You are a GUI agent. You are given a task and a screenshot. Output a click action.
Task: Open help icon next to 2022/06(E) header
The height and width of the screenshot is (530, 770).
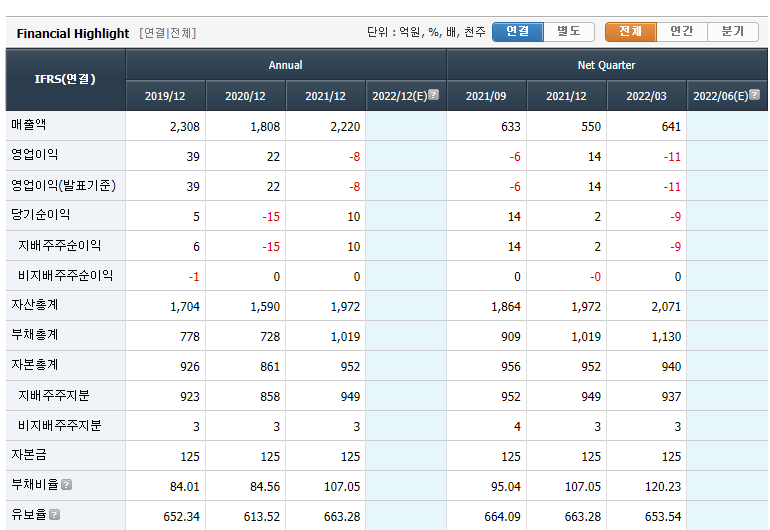coord(755,94)
